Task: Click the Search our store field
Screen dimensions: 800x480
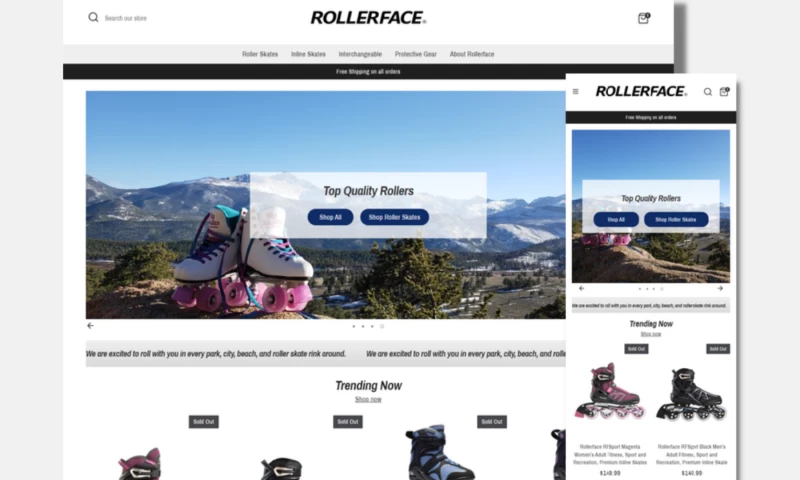Action: click(126, 18)
